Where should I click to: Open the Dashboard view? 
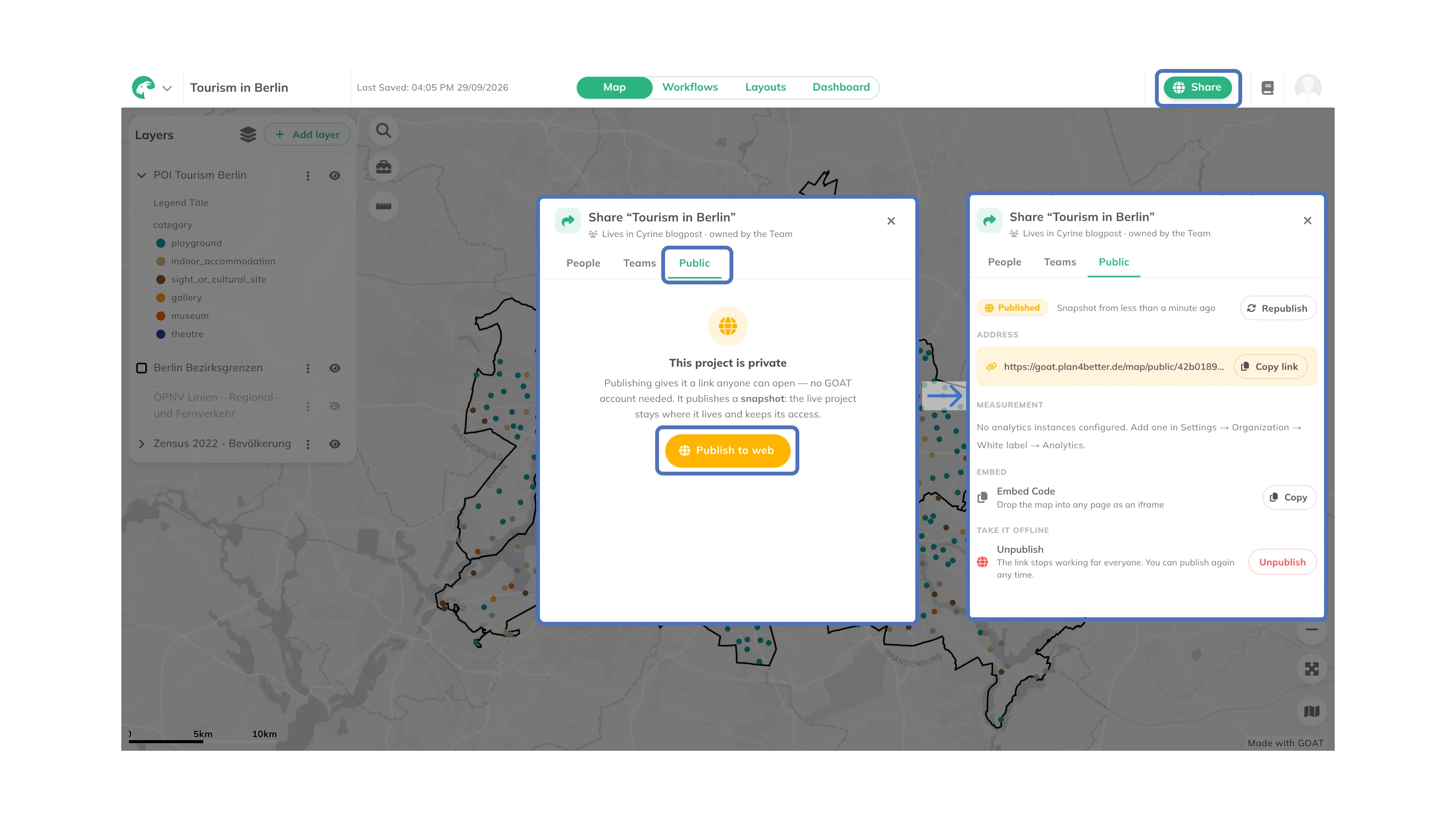841,87
